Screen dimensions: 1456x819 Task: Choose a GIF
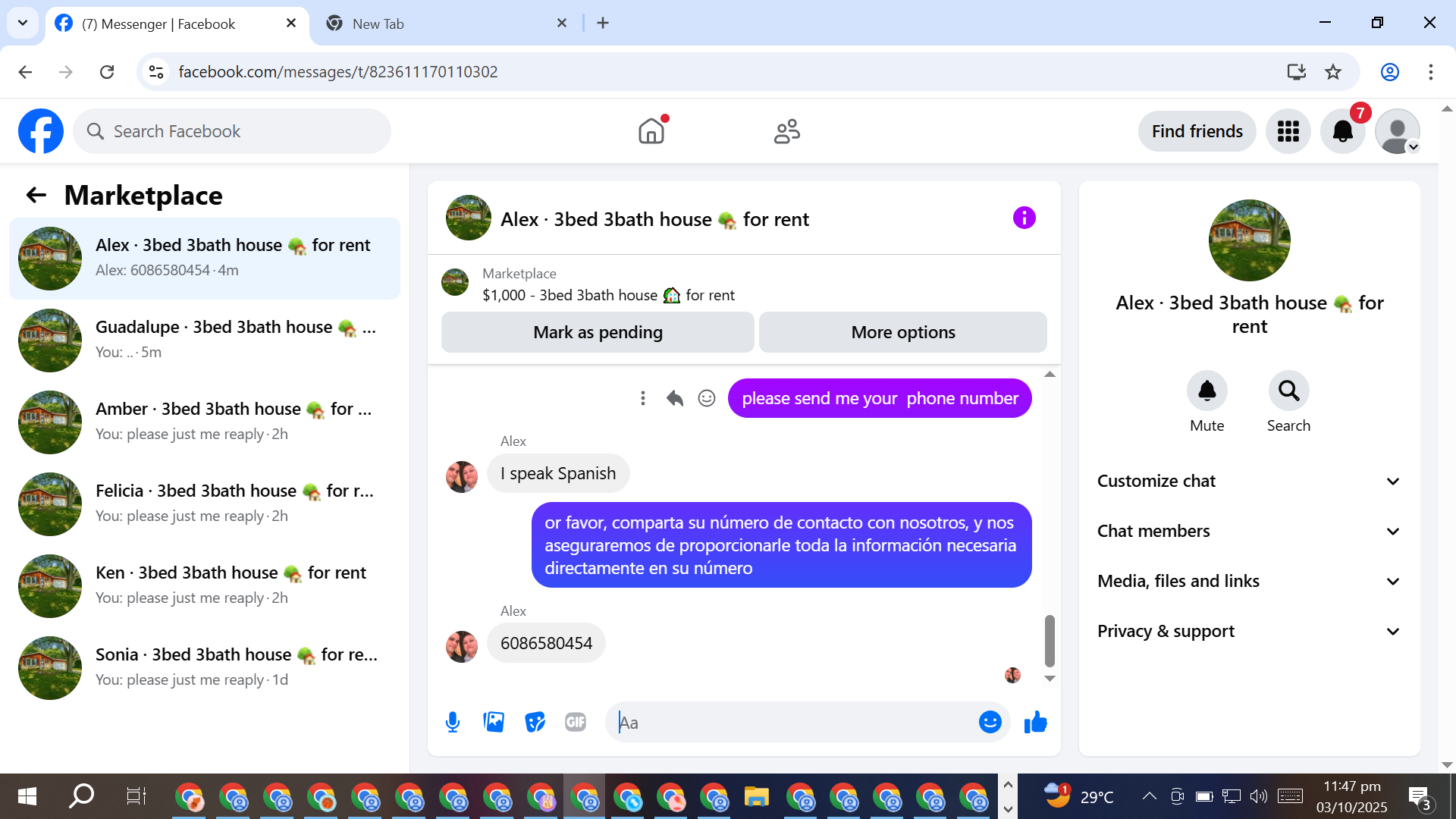click(x=576, y=723)
